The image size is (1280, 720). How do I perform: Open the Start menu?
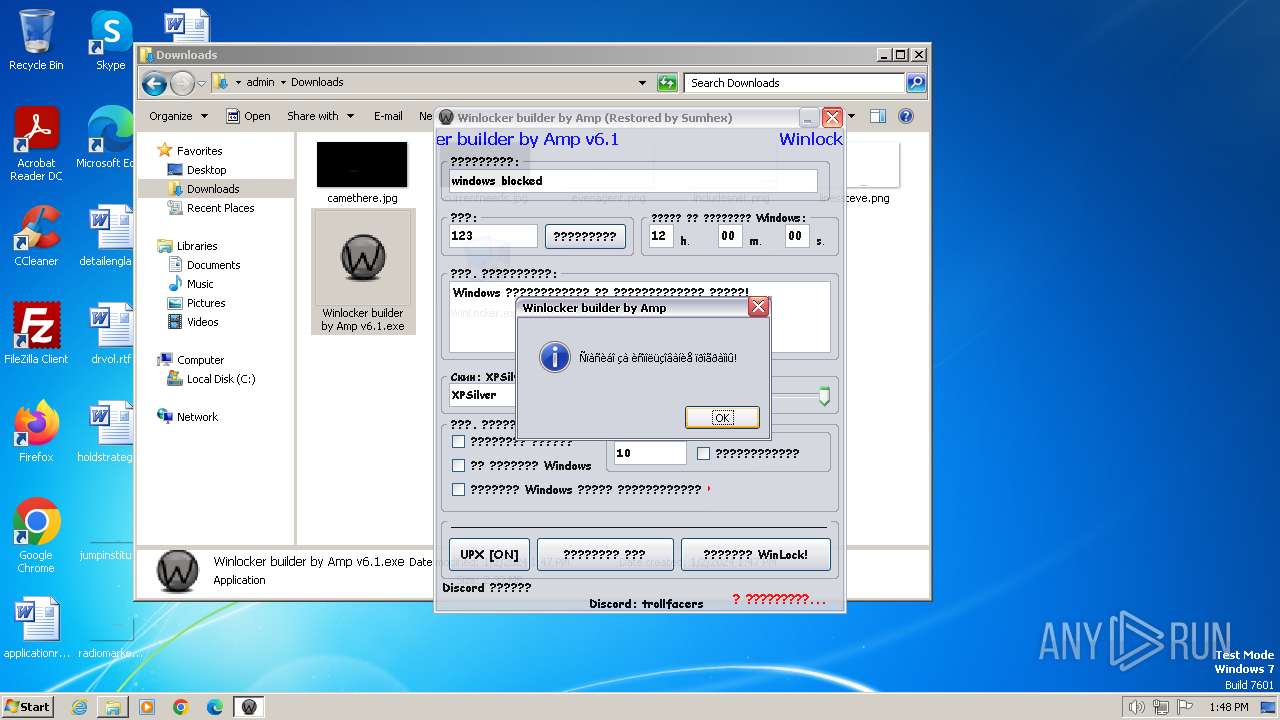[x=27, y=706]
